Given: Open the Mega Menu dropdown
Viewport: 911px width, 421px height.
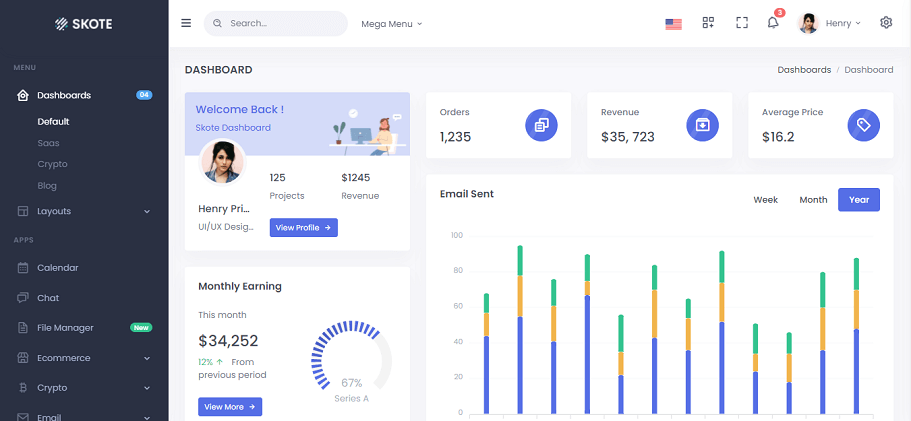Looking at the screenshot, I should tap(392, 24).
